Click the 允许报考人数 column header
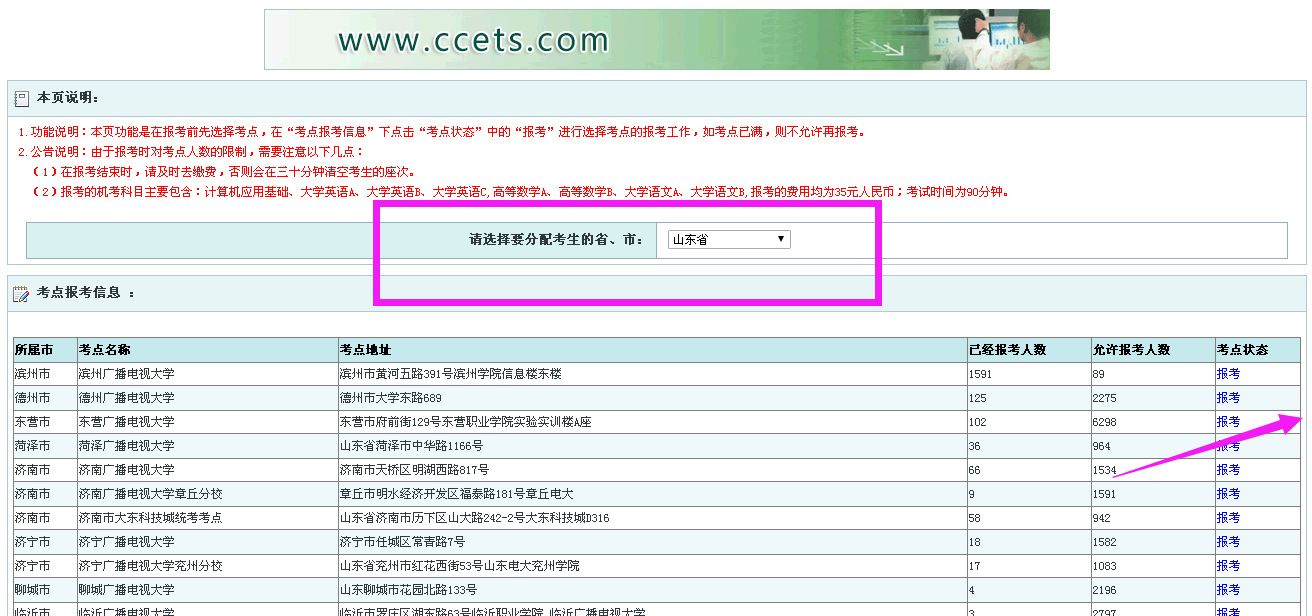This screenshot has width=1312, height=616. tap(1131, 350)
